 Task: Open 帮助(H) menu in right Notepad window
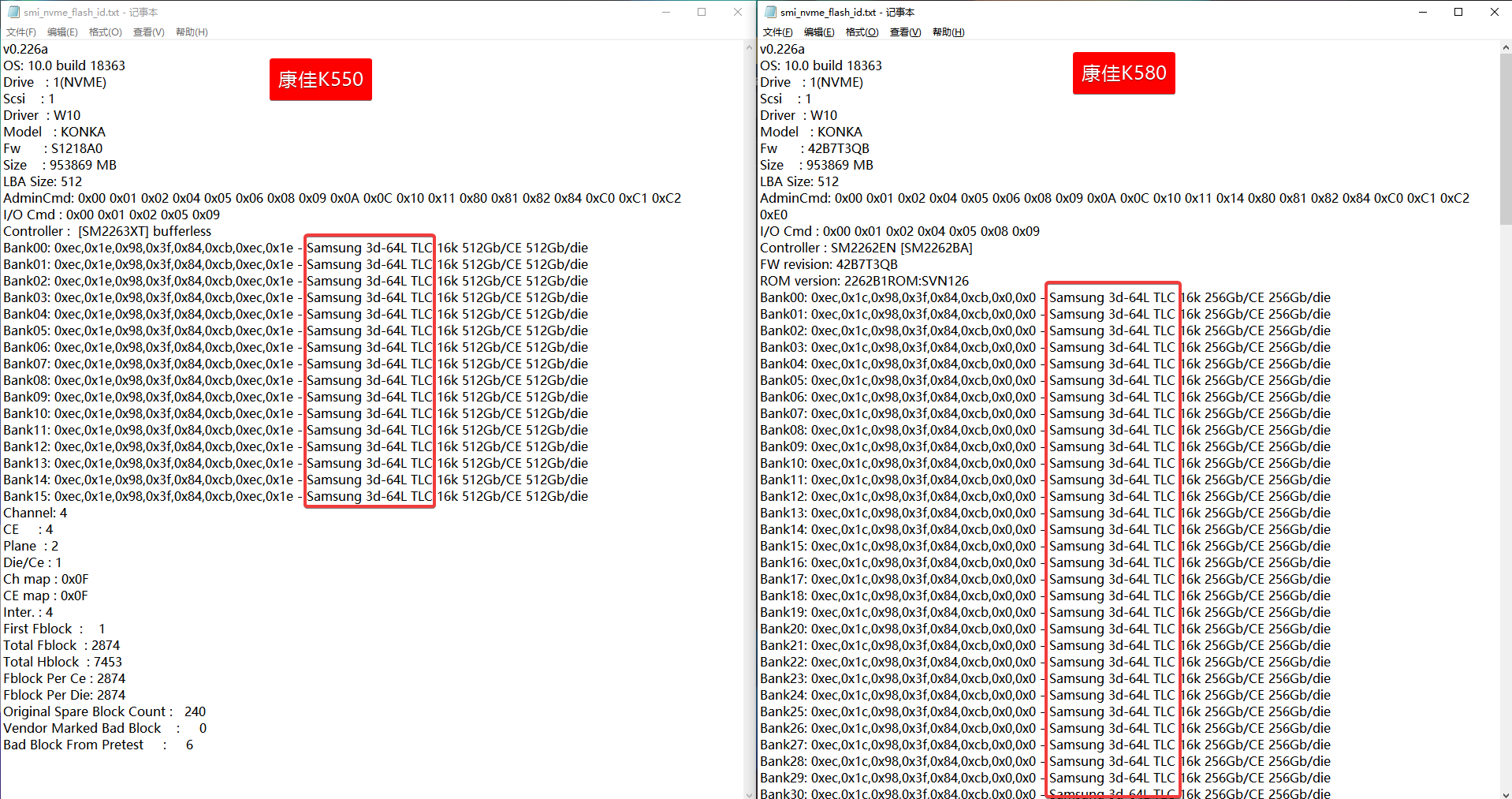tap(948, 32)
